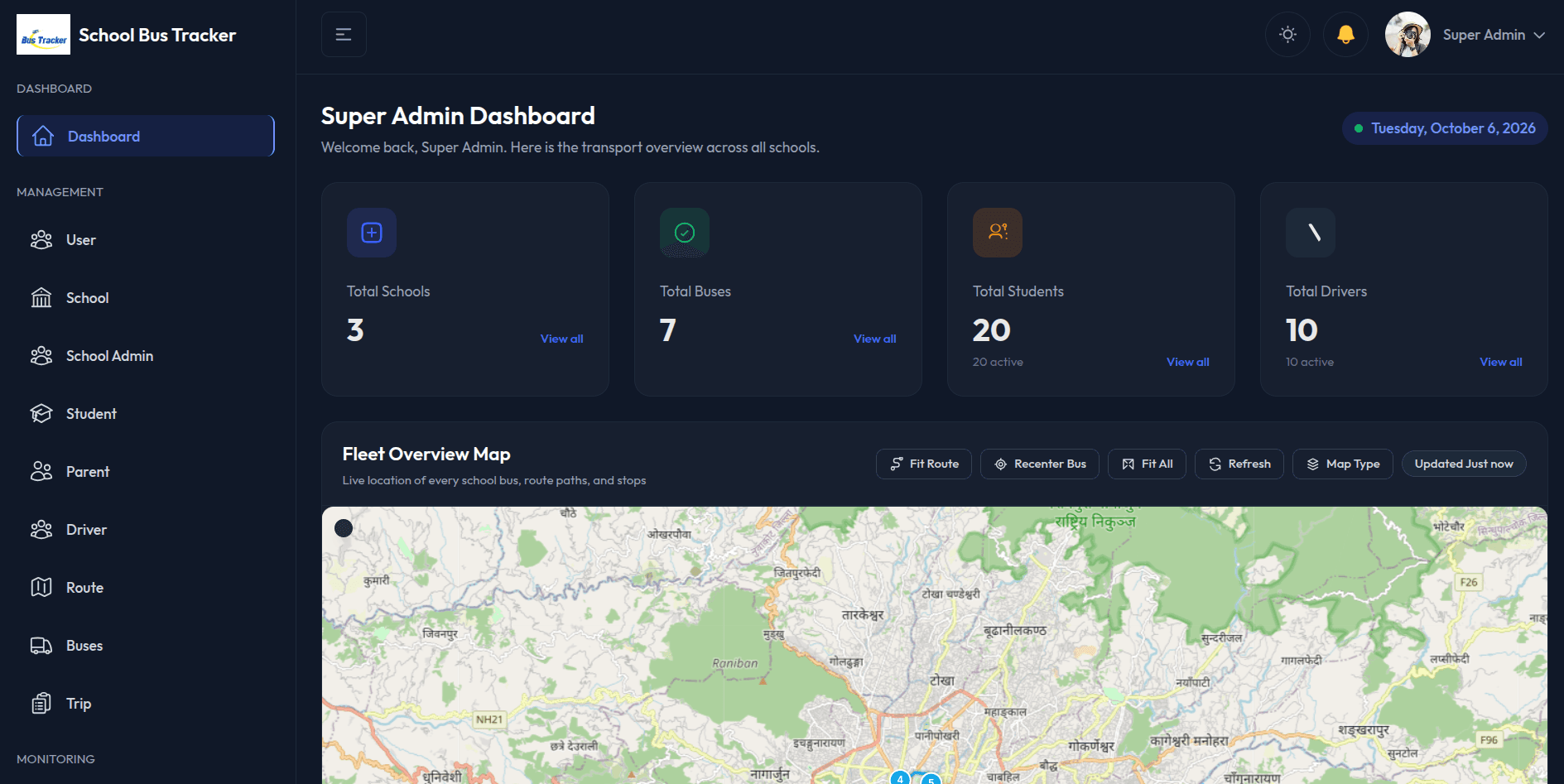Click the School building icon
The height and width of the screenshot is (784, 1564).
[x=41, y=298]
